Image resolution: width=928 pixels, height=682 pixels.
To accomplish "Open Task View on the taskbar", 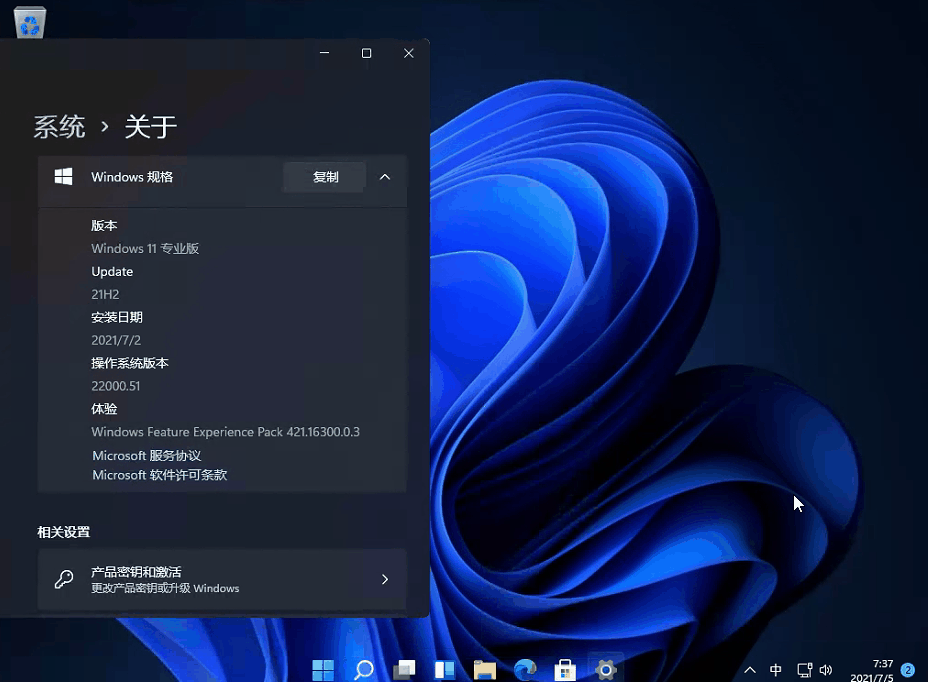I will (404, 668).
